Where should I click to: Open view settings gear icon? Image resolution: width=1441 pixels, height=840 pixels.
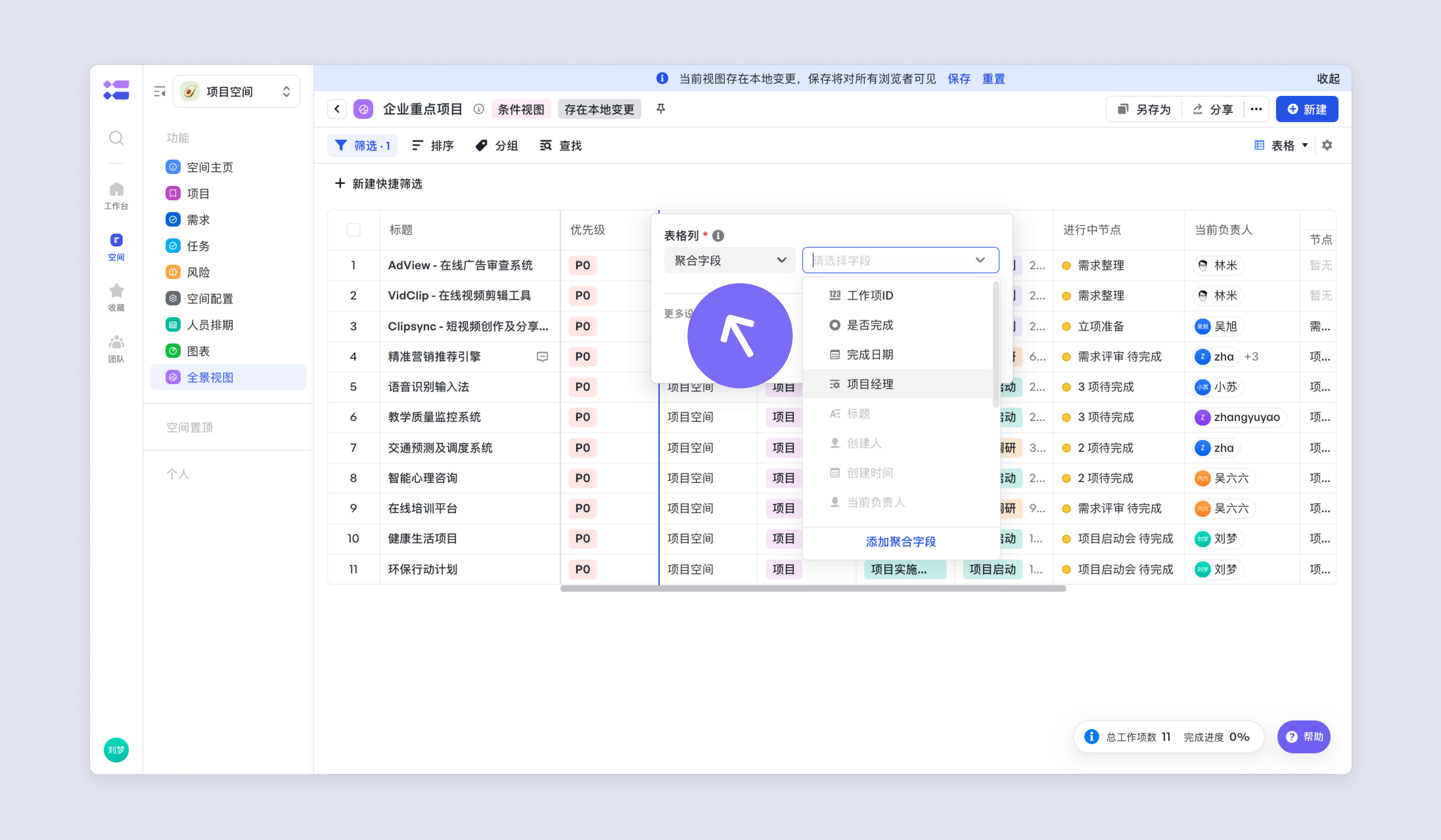click(x=1327, y=145)
